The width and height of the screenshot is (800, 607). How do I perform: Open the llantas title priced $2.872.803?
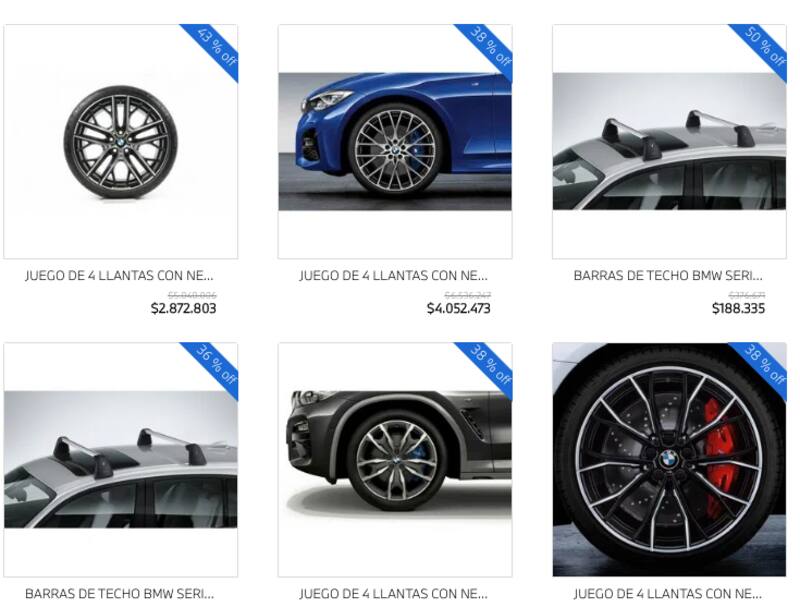119,276
